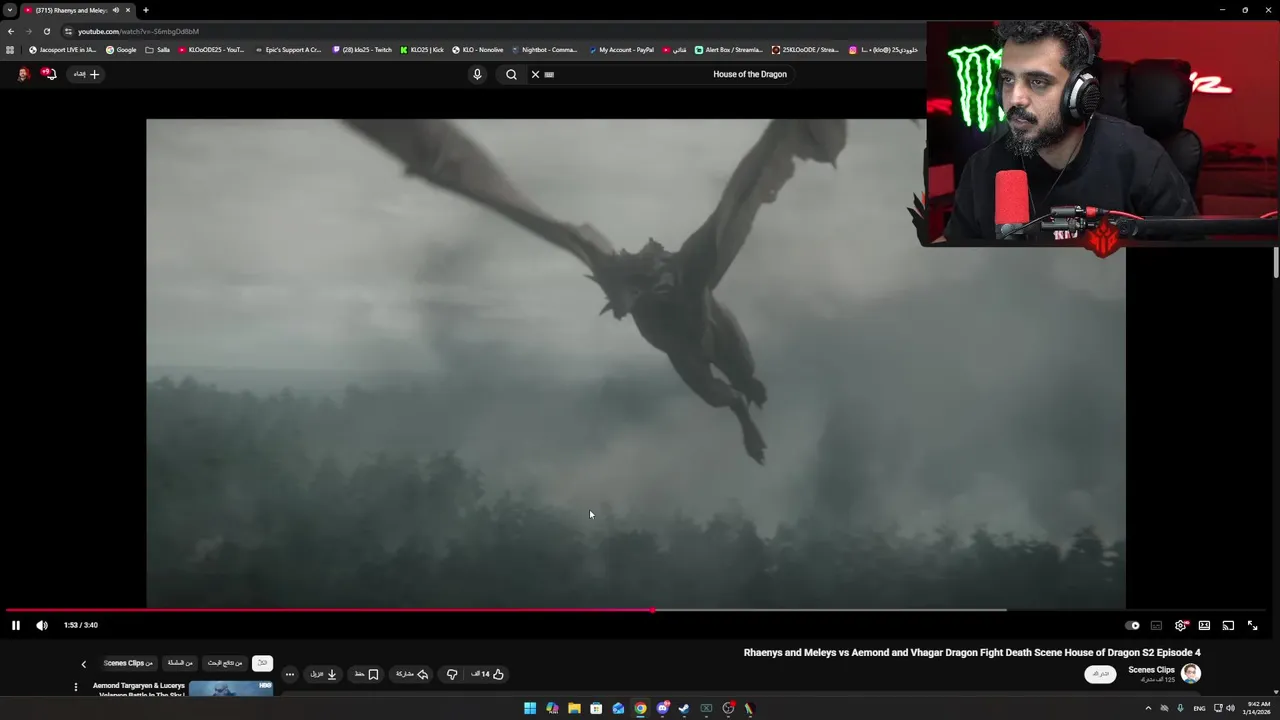The height and width of the screenshot is (720, 1280).
Task: Open the Jacosport LIVE bookmark
Action: (62, 49)
